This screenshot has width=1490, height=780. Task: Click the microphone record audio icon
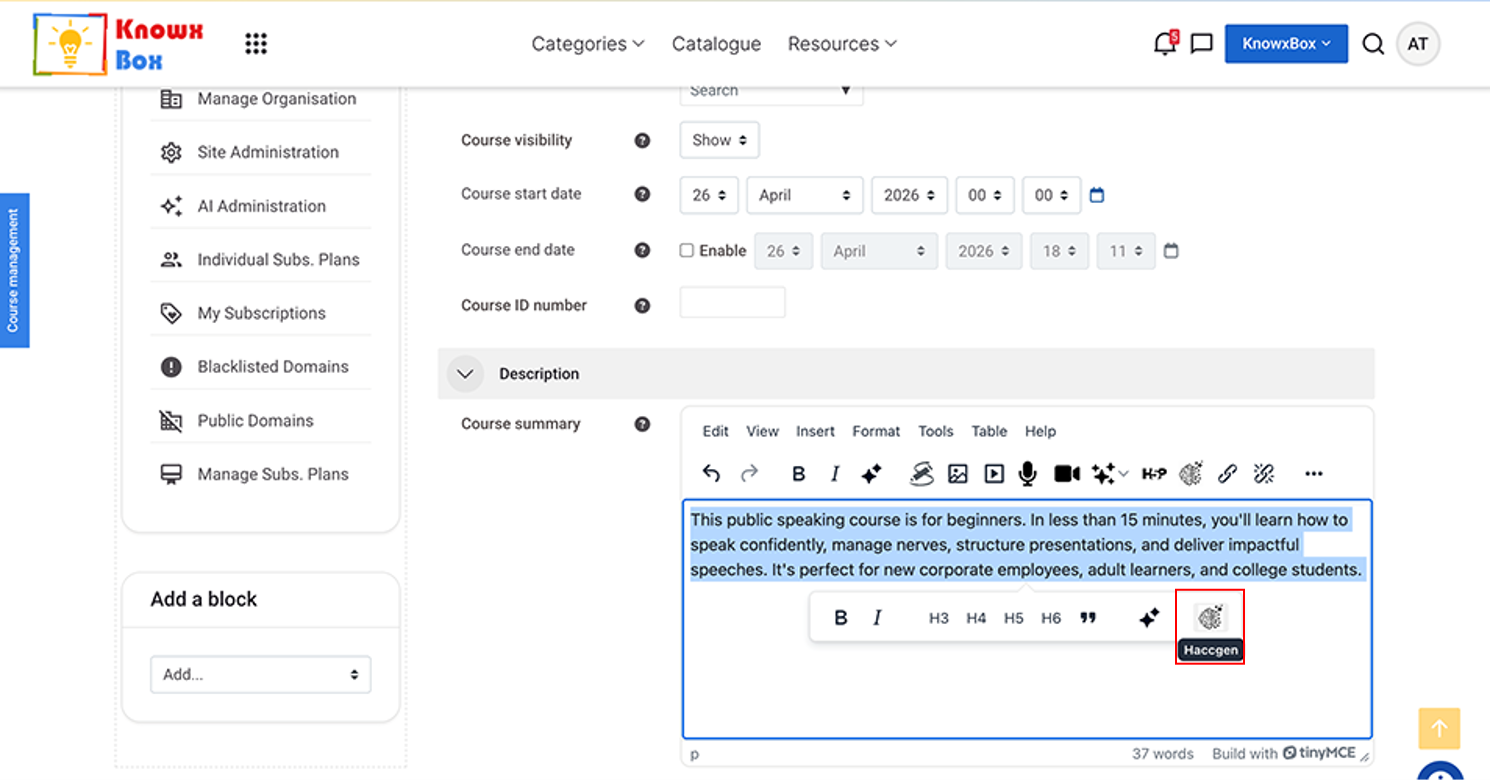pos(1028,474)
